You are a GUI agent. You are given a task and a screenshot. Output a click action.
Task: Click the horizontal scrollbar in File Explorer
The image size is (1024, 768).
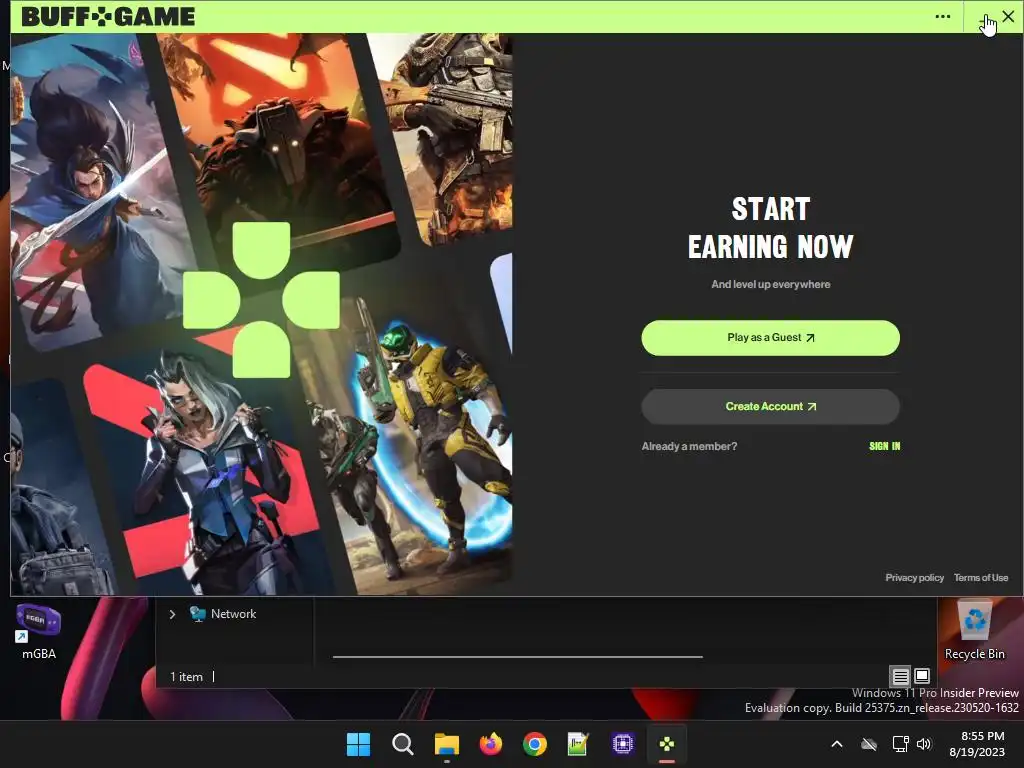(517, 656)
